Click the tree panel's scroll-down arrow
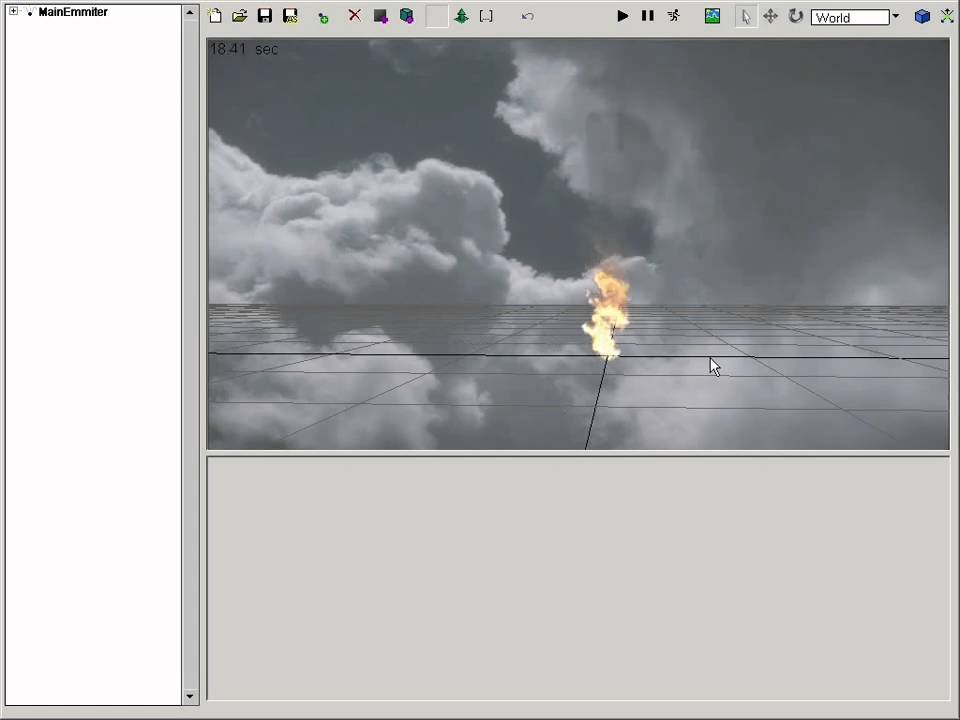The height and width of the screenshot is (720, 960). (x=190, y=697)
